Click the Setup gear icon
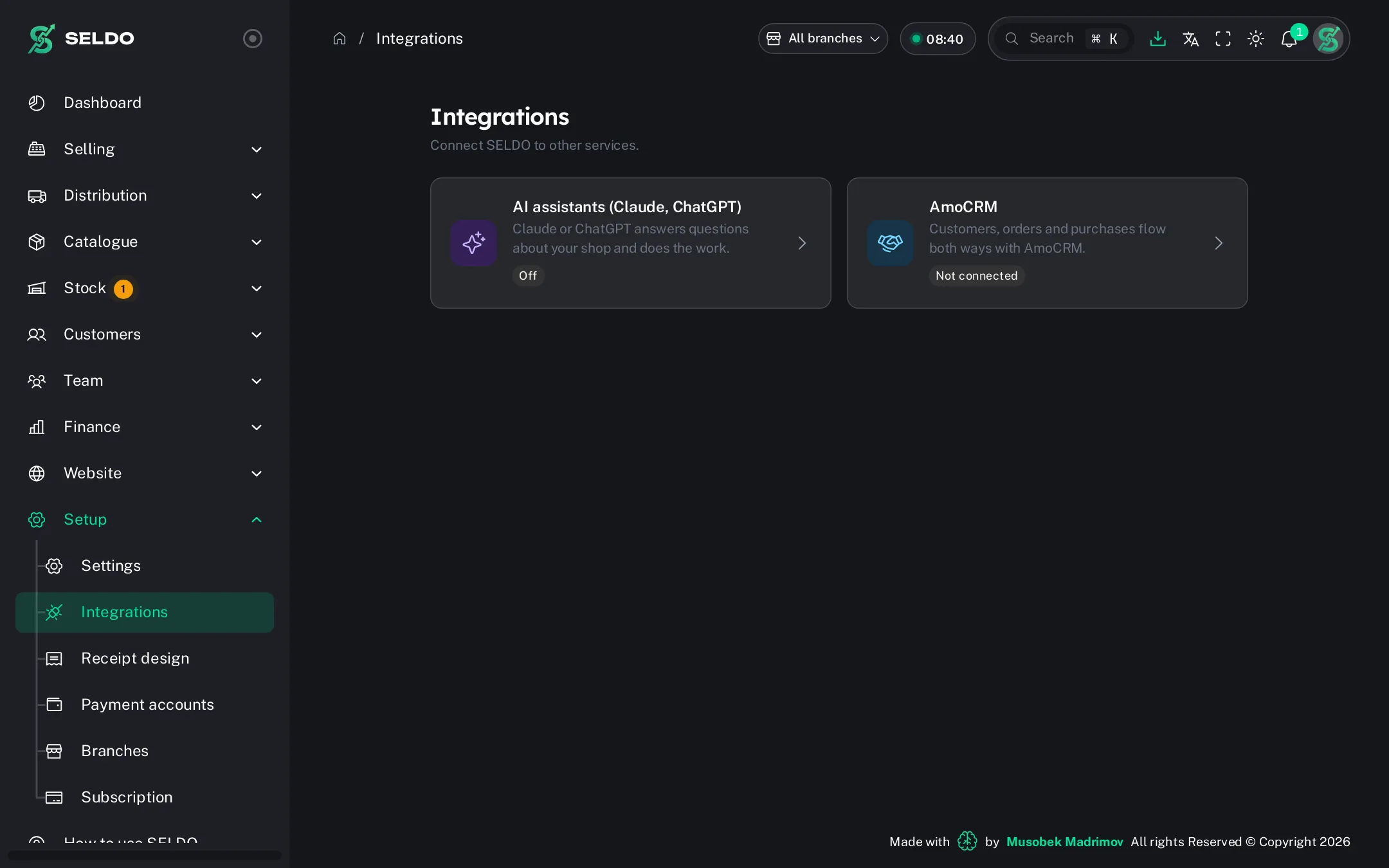 37,520
